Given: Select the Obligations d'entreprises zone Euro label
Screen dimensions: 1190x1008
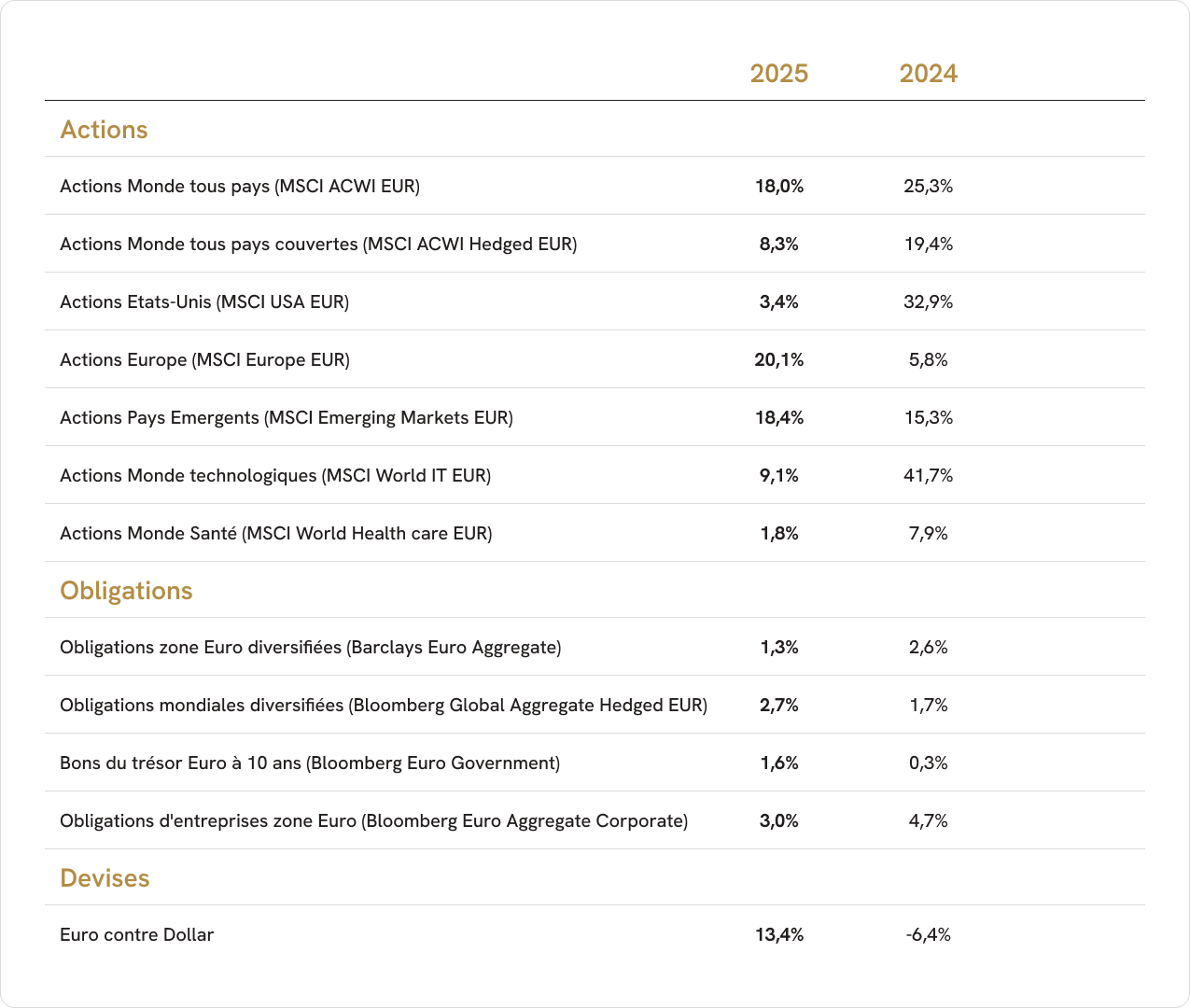Looking at the screenshot, I should point(373,821).
